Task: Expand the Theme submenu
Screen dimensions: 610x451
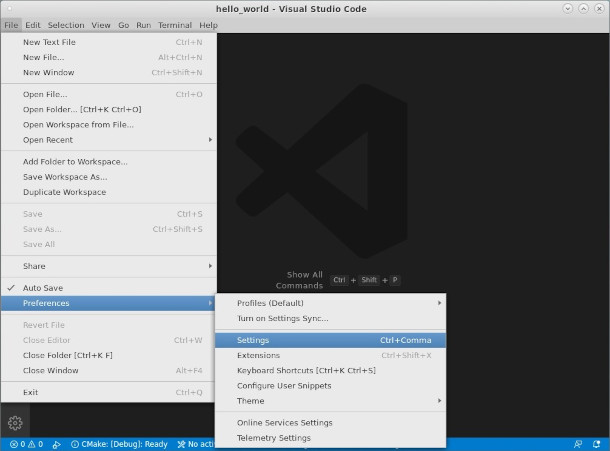Action: (330, 401)
